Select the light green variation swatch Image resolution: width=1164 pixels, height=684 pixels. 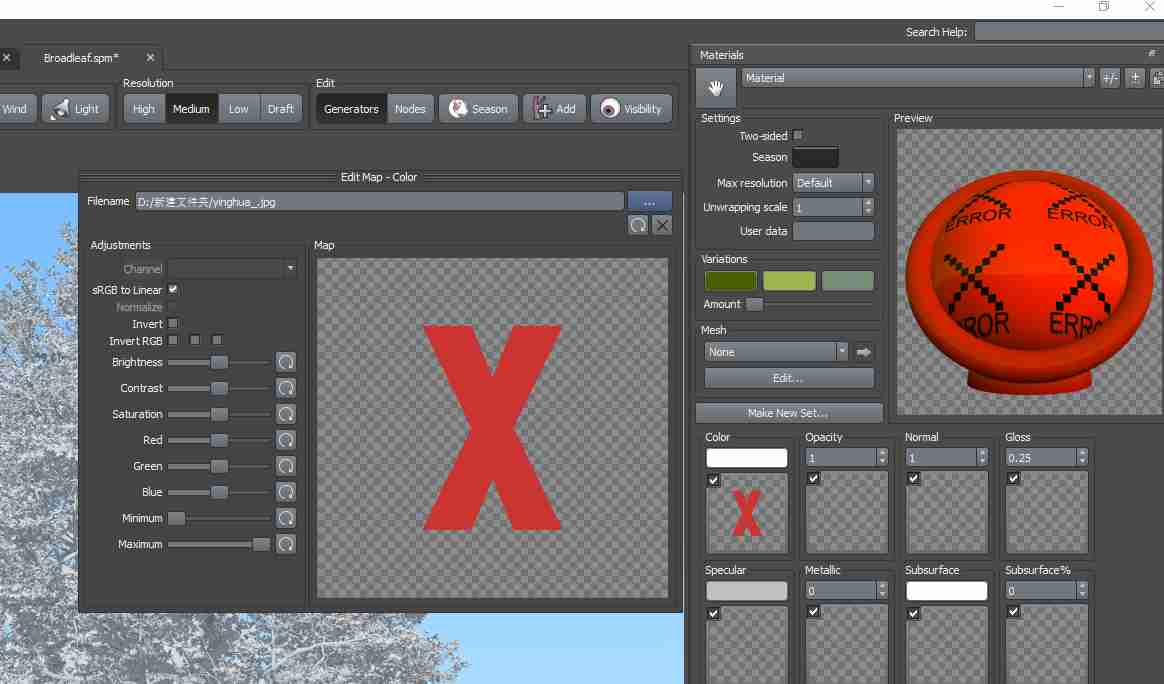point(789,281)
